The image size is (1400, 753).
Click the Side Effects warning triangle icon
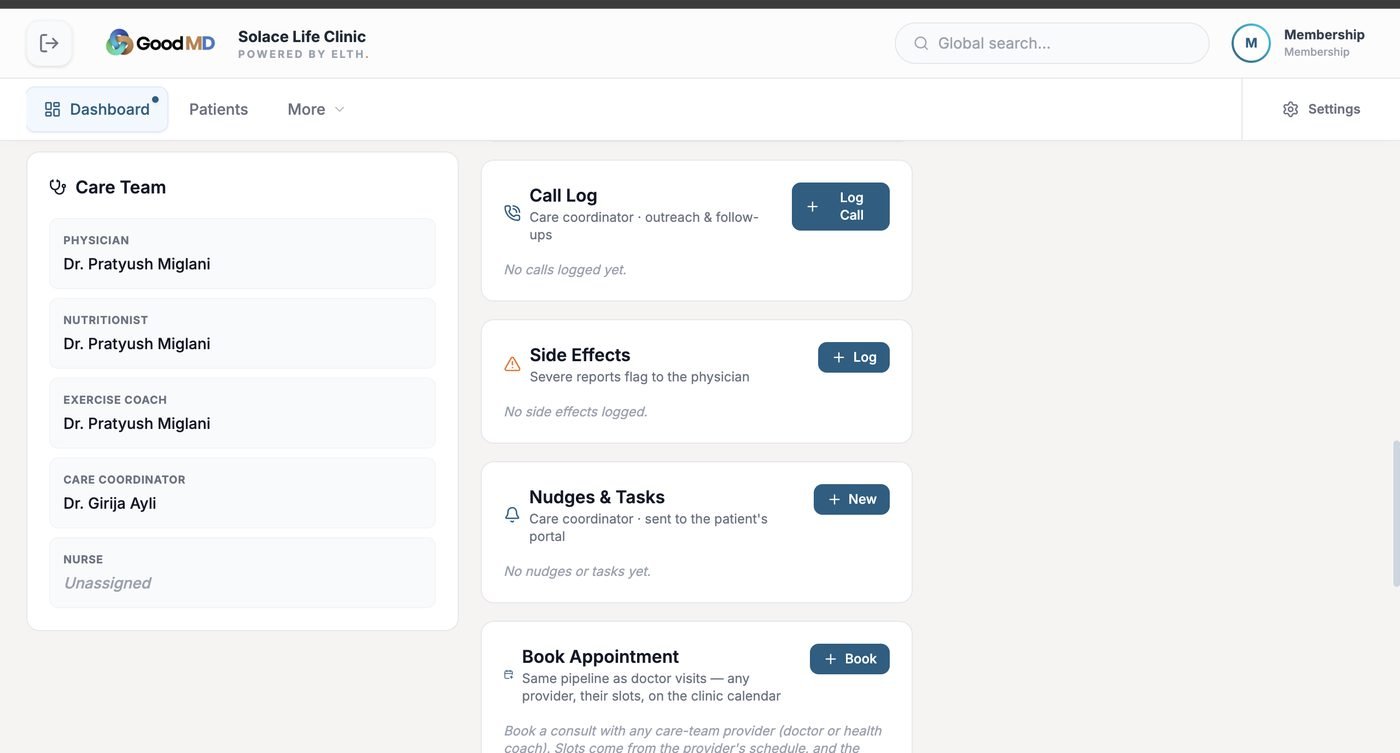[512, 364]
